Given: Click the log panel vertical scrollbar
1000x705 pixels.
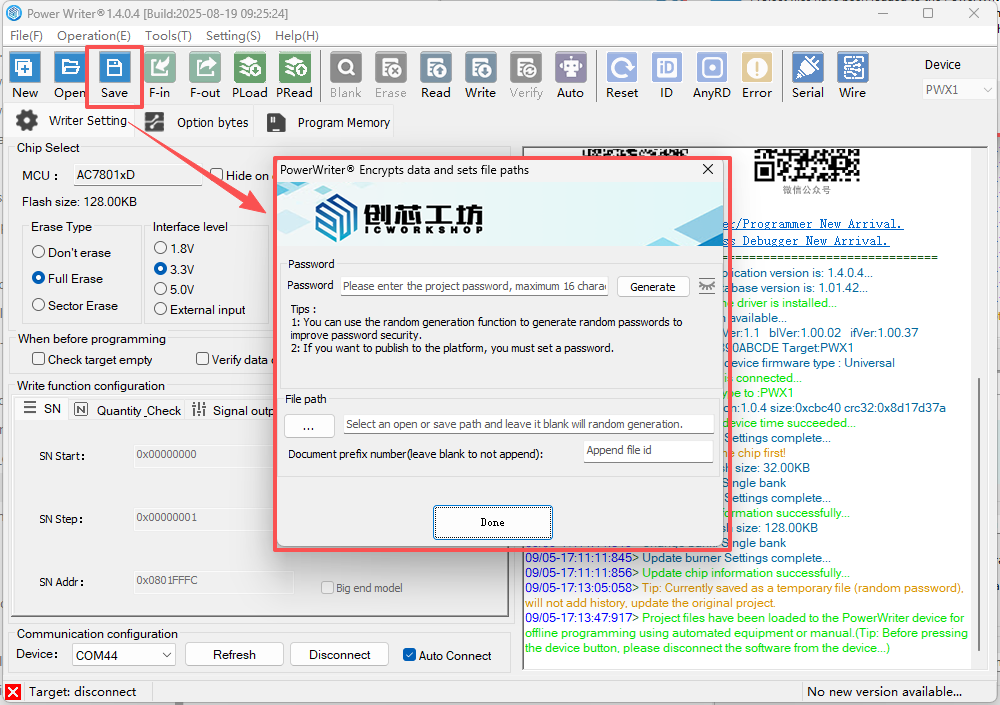Looking at the screenshot, I should 980,514.
